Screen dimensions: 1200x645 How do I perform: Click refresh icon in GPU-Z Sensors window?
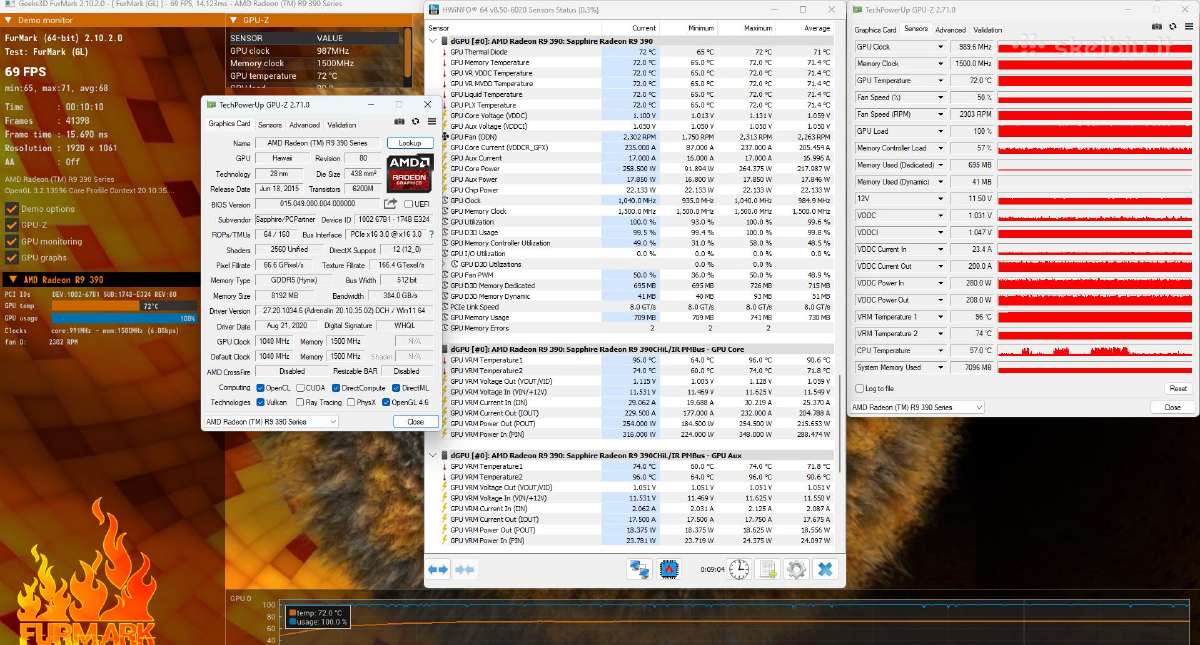point(1172,27)
